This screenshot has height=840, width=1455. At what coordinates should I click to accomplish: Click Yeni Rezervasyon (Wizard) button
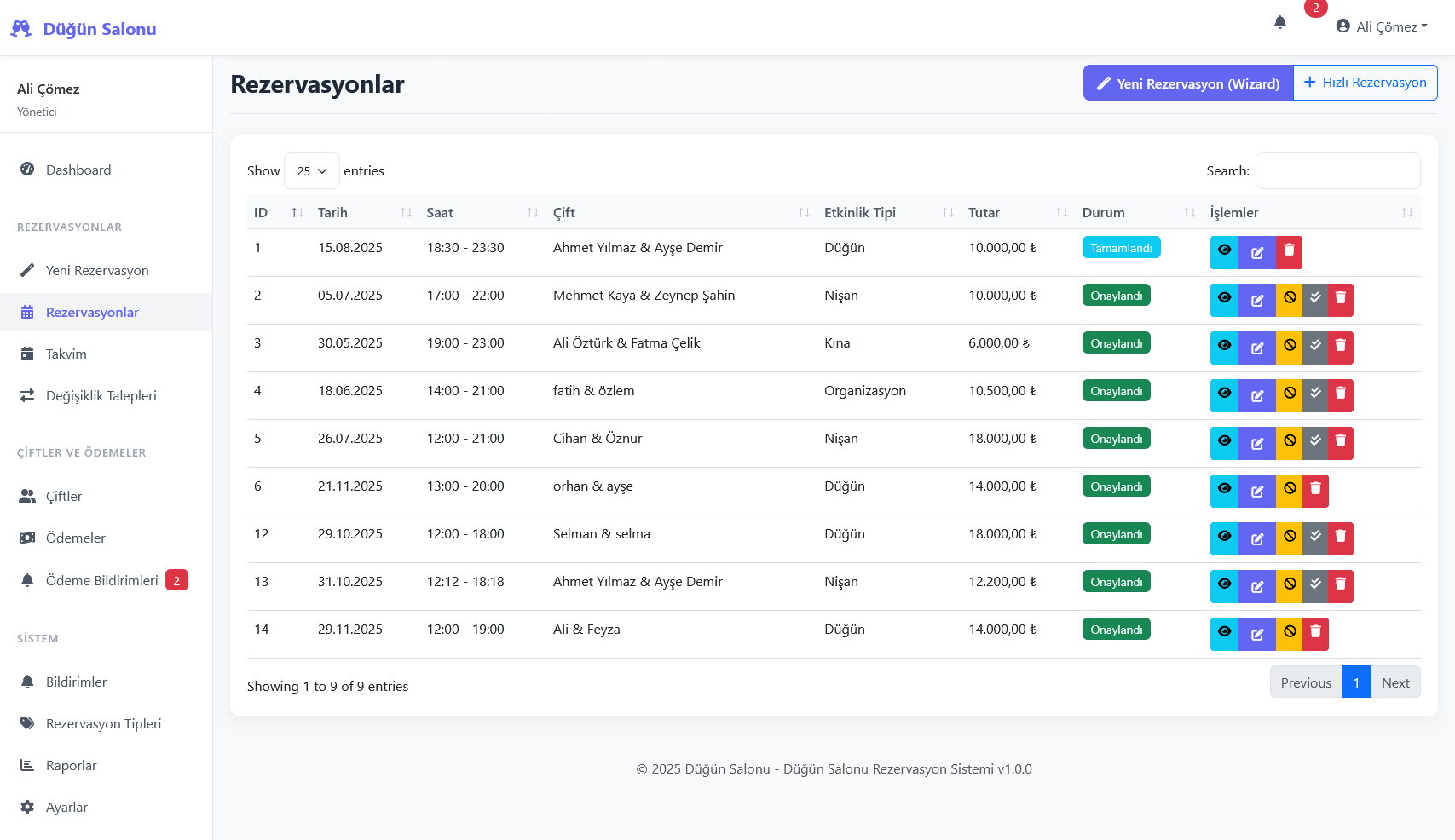point(1188,83)
